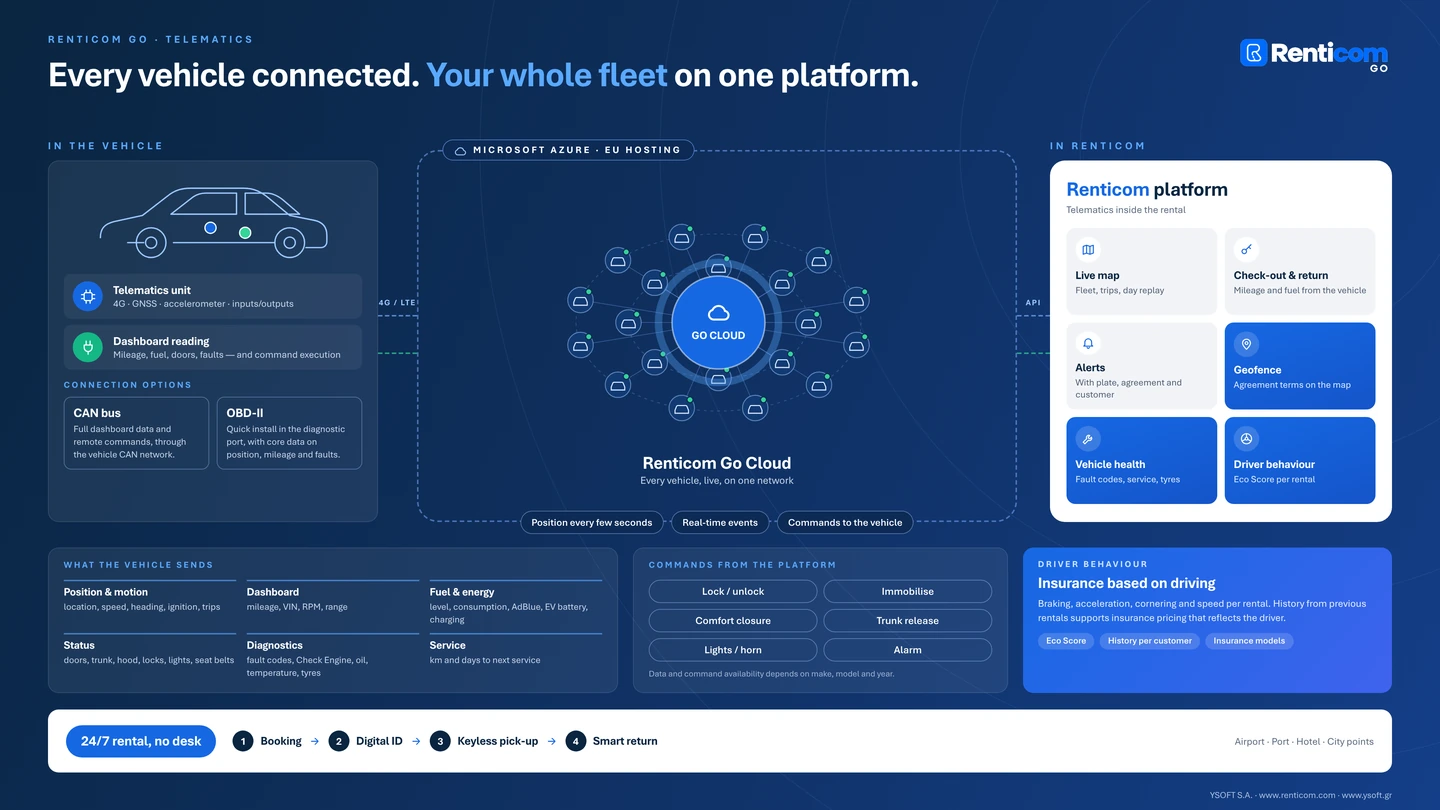This screenshot has height=810, width=1440.
Task: Click the step 4 circle beside Smart return
Action: coord(575,741)
